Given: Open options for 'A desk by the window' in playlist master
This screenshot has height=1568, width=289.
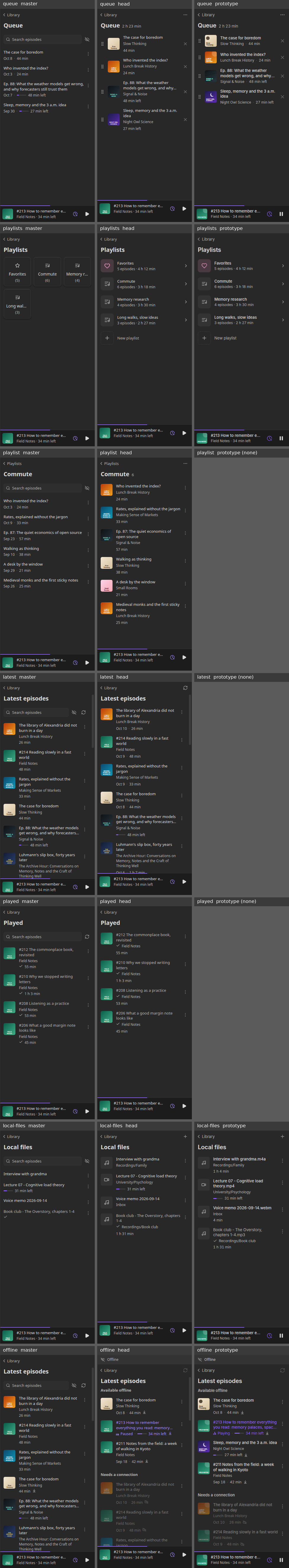Looking at the screenshot, I should pos(88,566).
